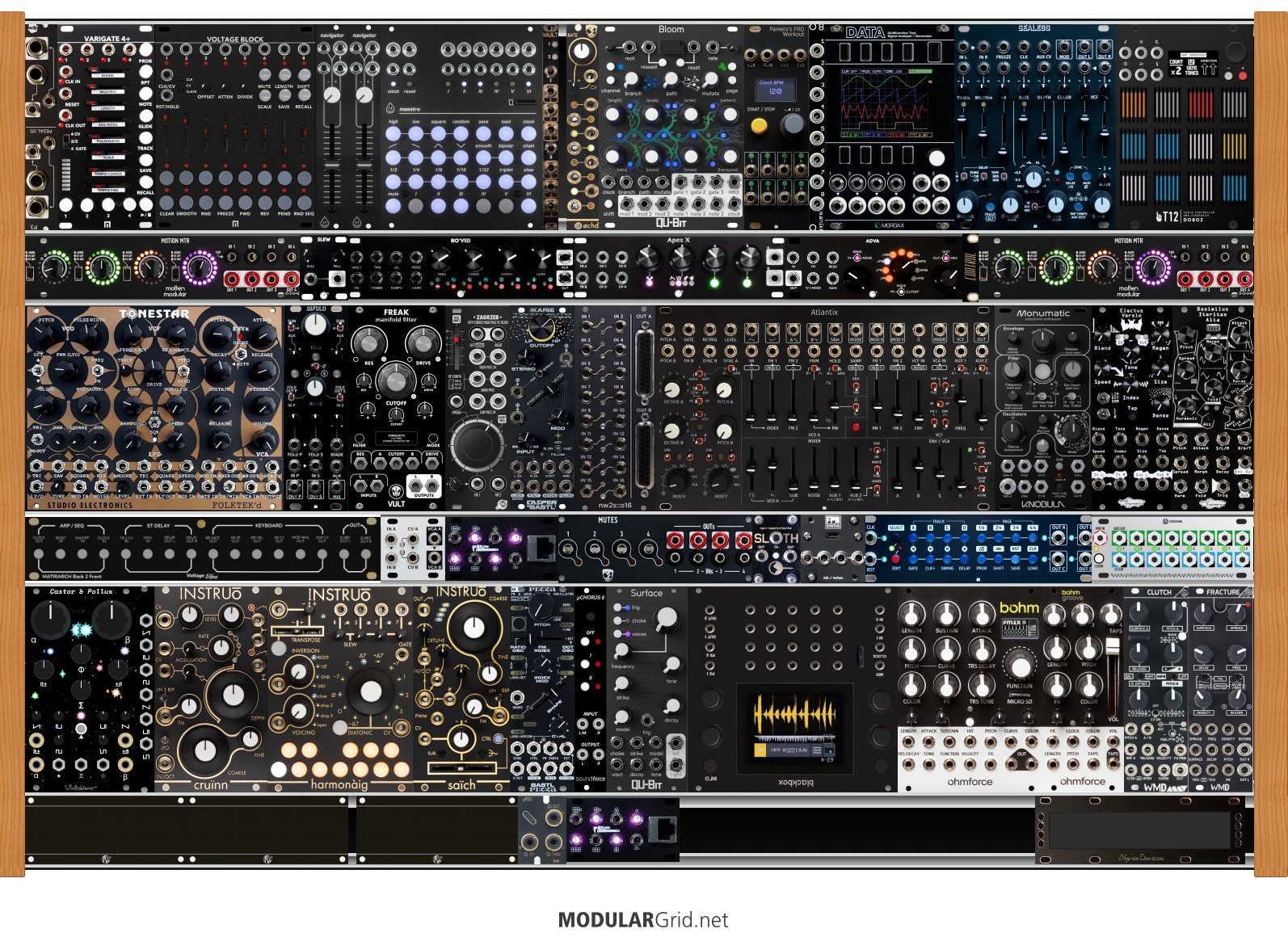Select the Bloom sequencer module title
The image size is (1288, 937).
tap(671, 29)
